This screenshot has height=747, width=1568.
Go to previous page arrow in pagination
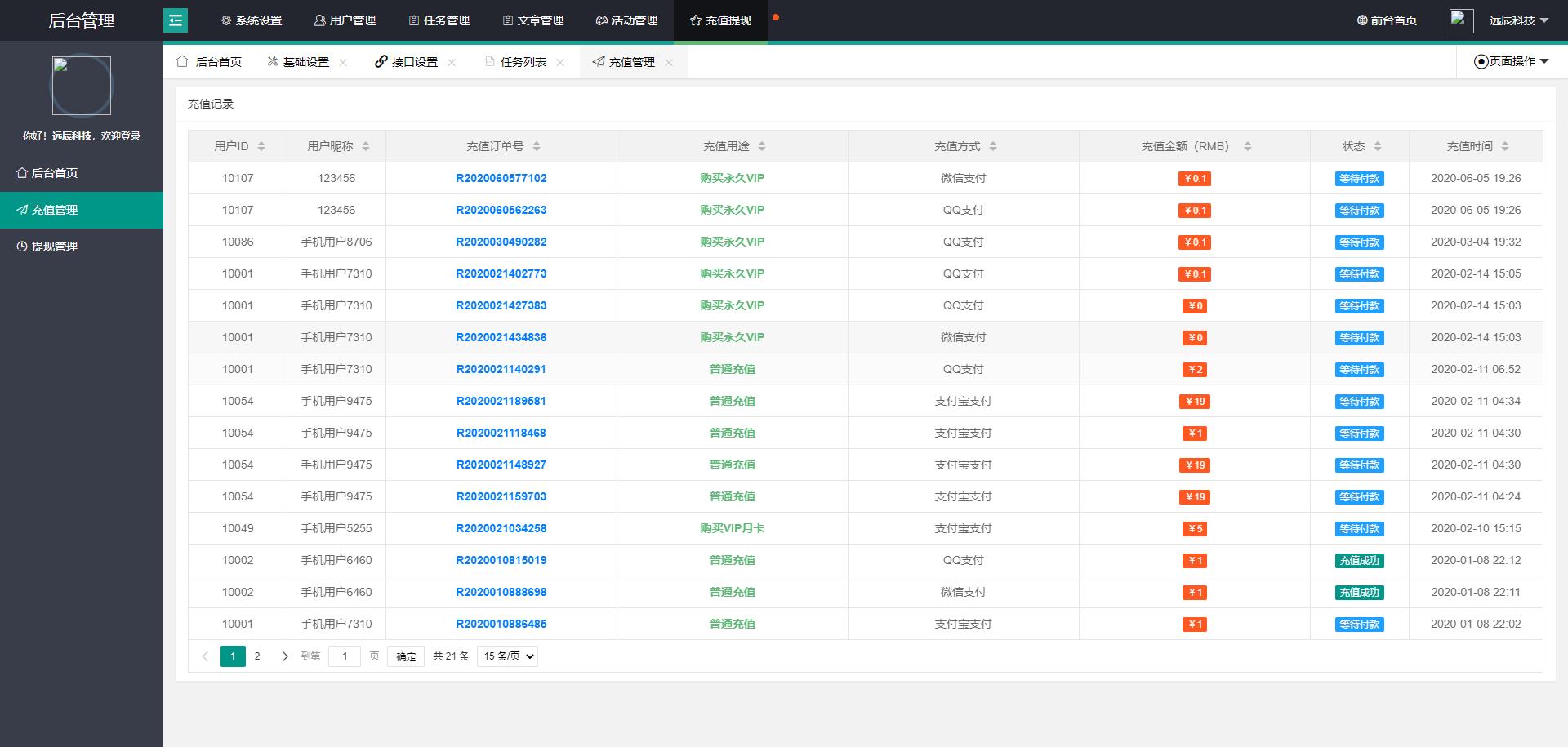coord(205,656)
